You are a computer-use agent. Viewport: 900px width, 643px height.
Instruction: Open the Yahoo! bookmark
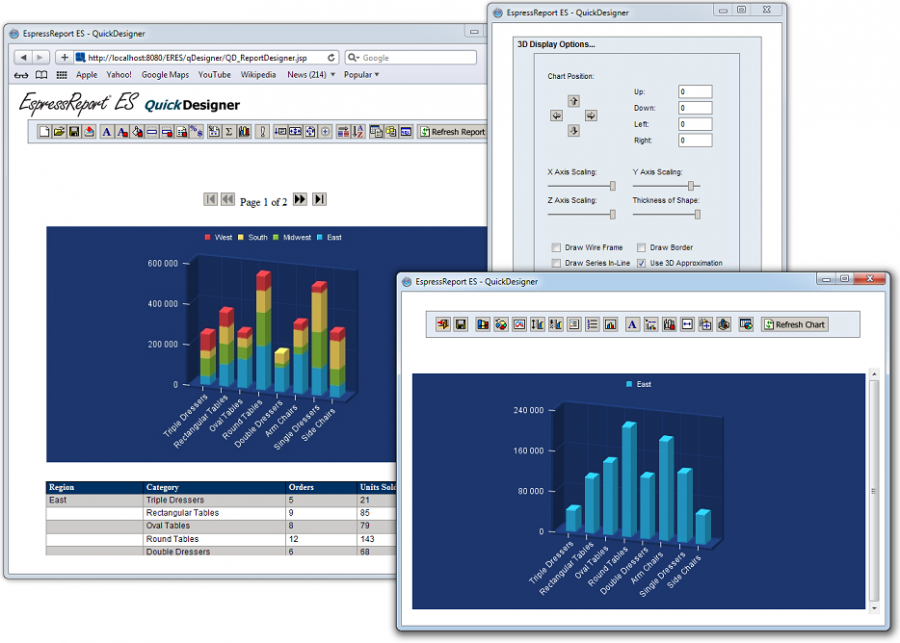pyautogui.click(x=119, y=75)
